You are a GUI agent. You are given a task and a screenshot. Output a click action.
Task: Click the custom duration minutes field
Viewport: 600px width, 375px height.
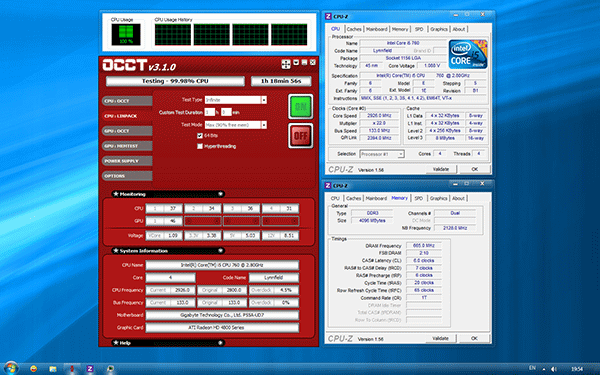[x=226, y=112]
